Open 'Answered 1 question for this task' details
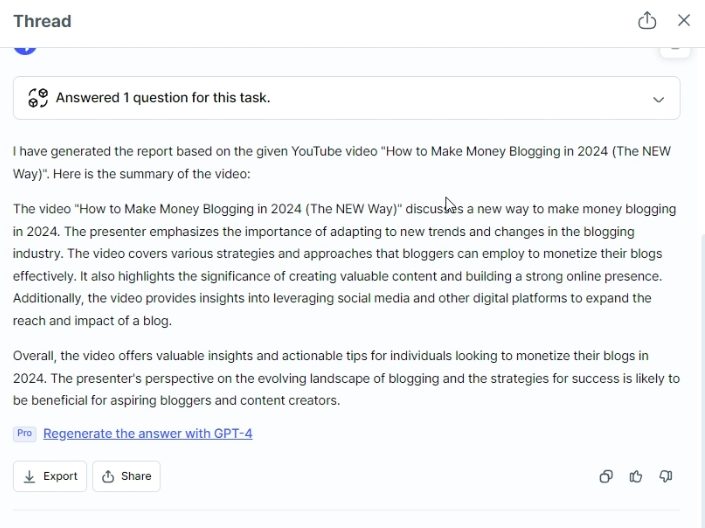 pyautogui.click(x=347, y=98)
